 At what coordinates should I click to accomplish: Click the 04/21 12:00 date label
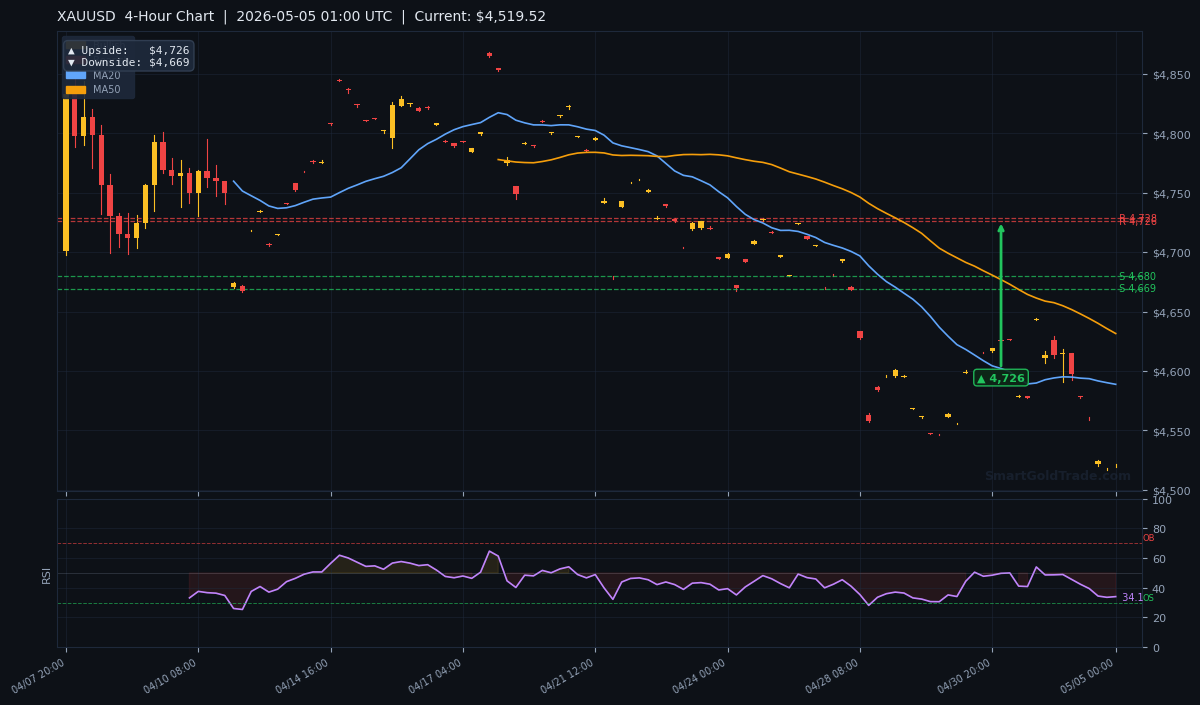coord(568,676)
